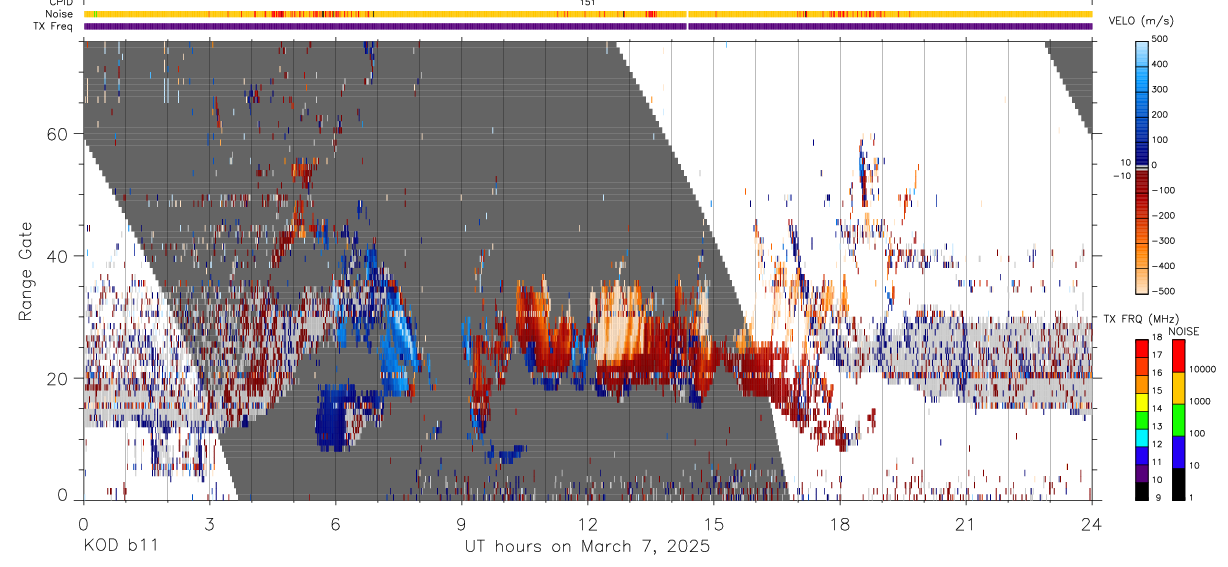Viewport: 1228px width, 567px height.
Task: Click the 'Noise' row label at top left
Action: (61, 14)
